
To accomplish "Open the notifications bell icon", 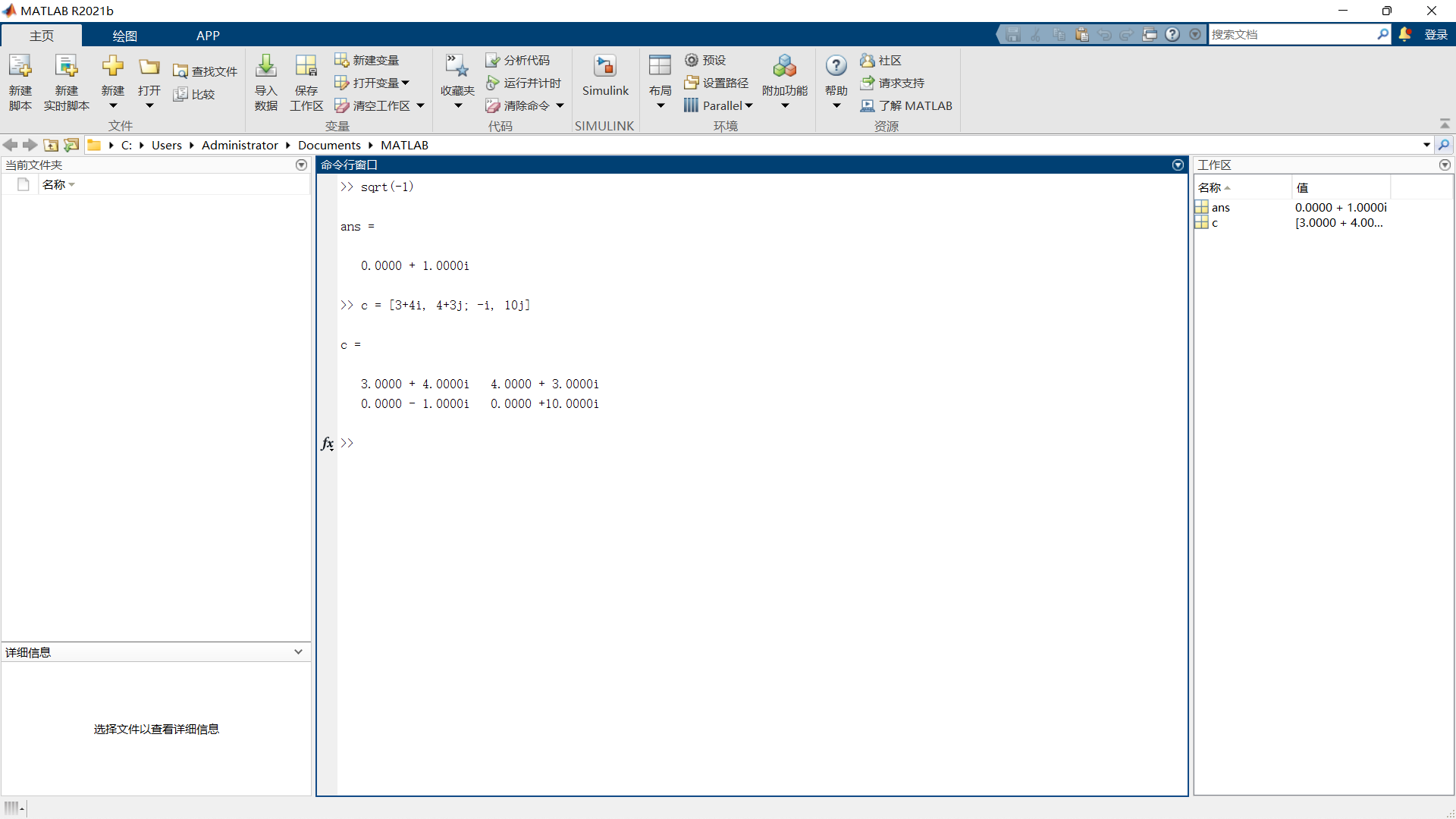I will tap(1405, 34).
